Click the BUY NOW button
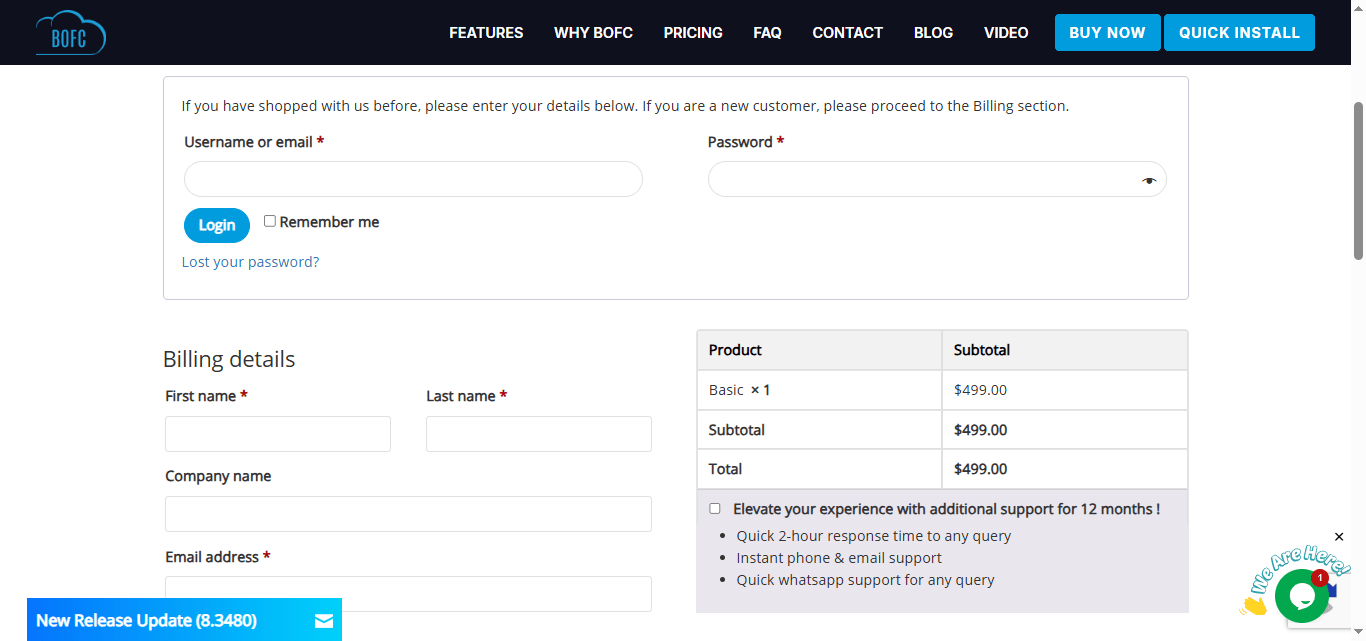Image resolution: width=1366 pixels, height=641 pixels. (x=1107, y=32)
